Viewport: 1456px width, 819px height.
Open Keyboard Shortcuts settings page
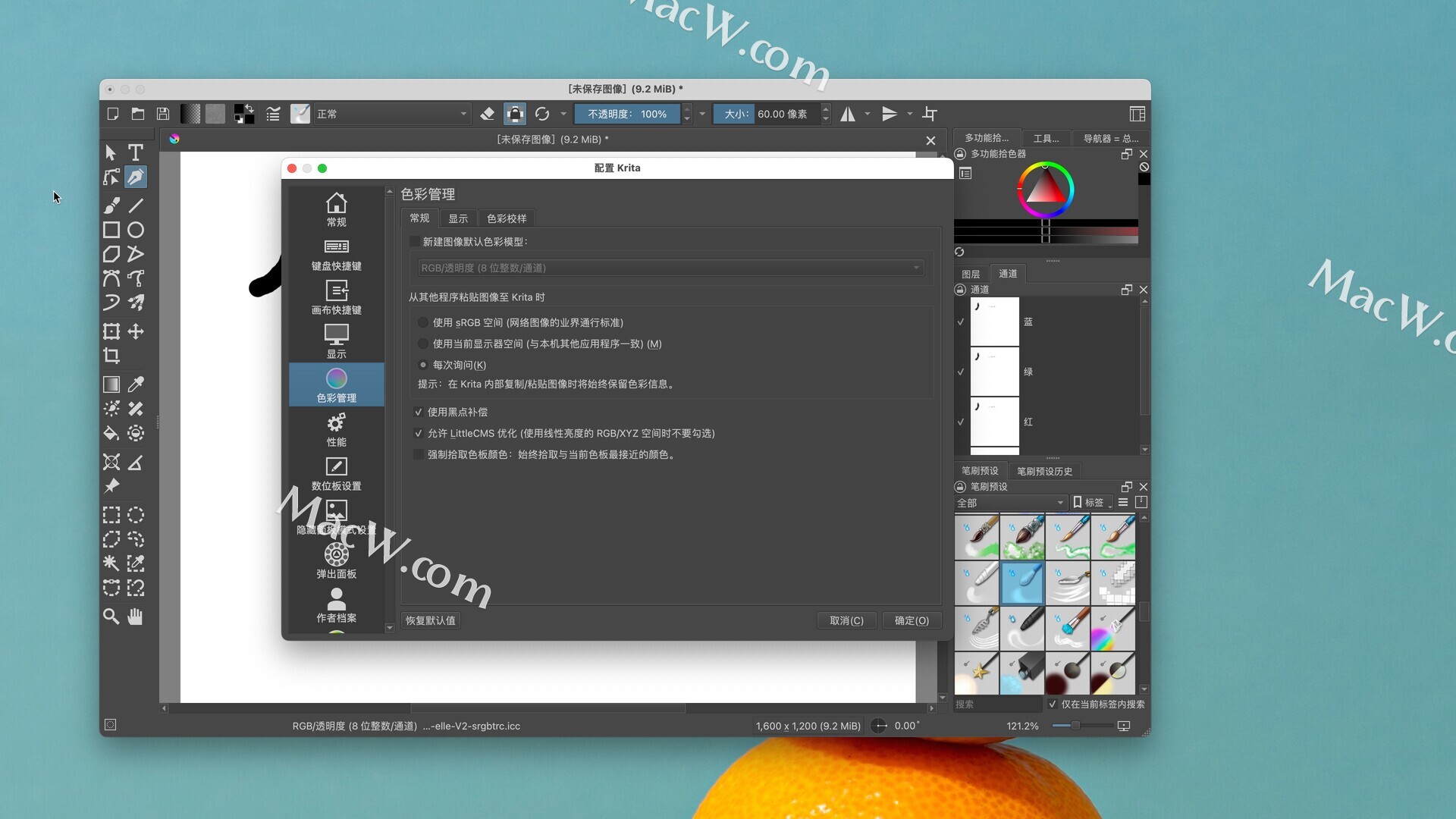tap(337, 254)
